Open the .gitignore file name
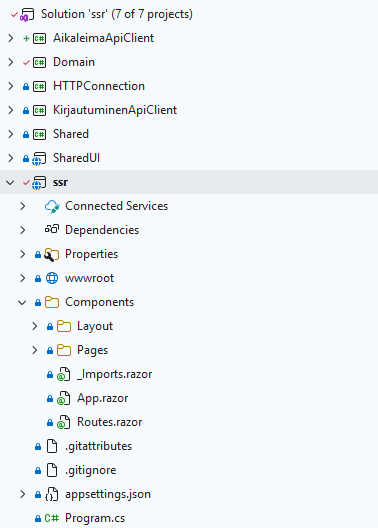Viewport: 378px width, 528px height. pyautogui.click(x=91, y=470)
